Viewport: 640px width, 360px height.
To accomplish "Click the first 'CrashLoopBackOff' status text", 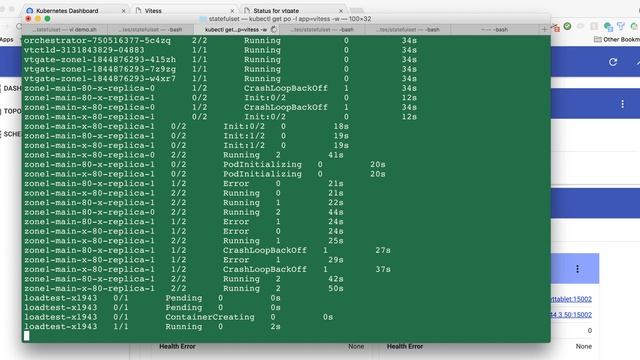I will [286, 88].
